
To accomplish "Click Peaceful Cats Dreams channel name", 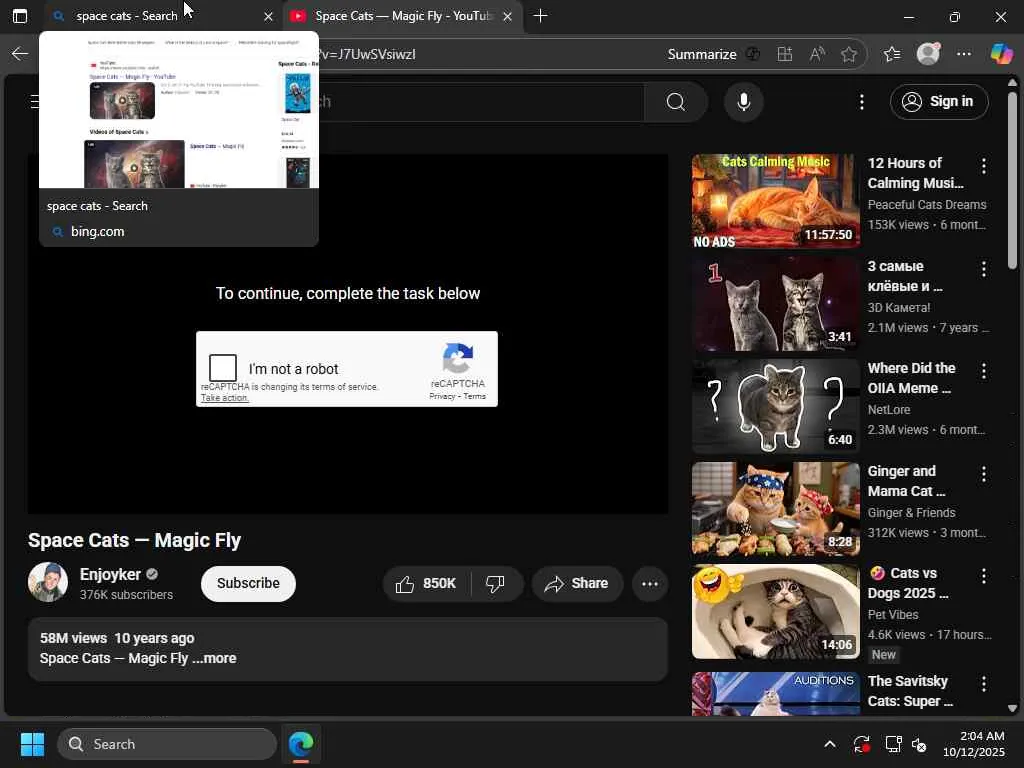I will 927,204.
